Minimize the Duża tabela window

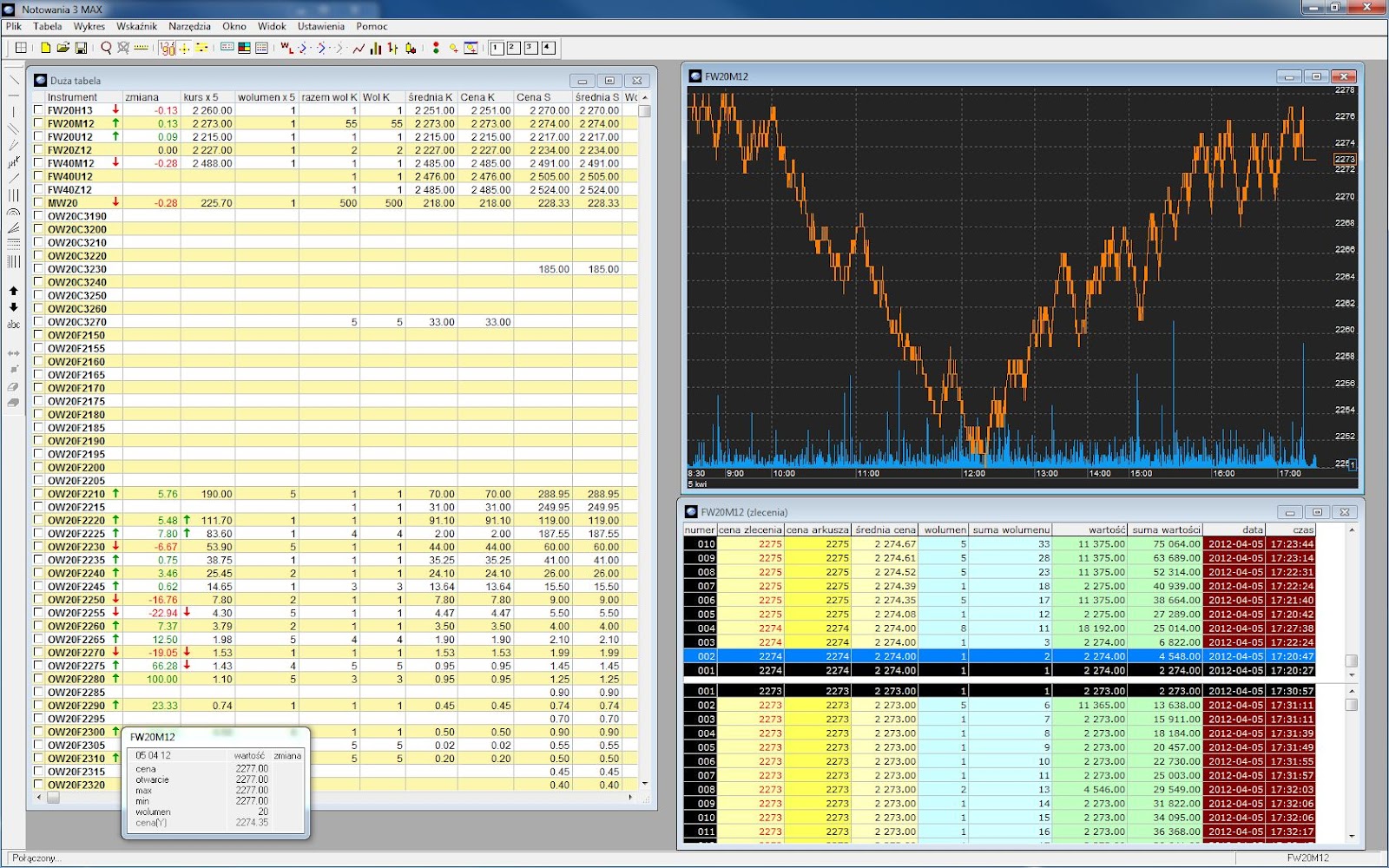(582, 81)
